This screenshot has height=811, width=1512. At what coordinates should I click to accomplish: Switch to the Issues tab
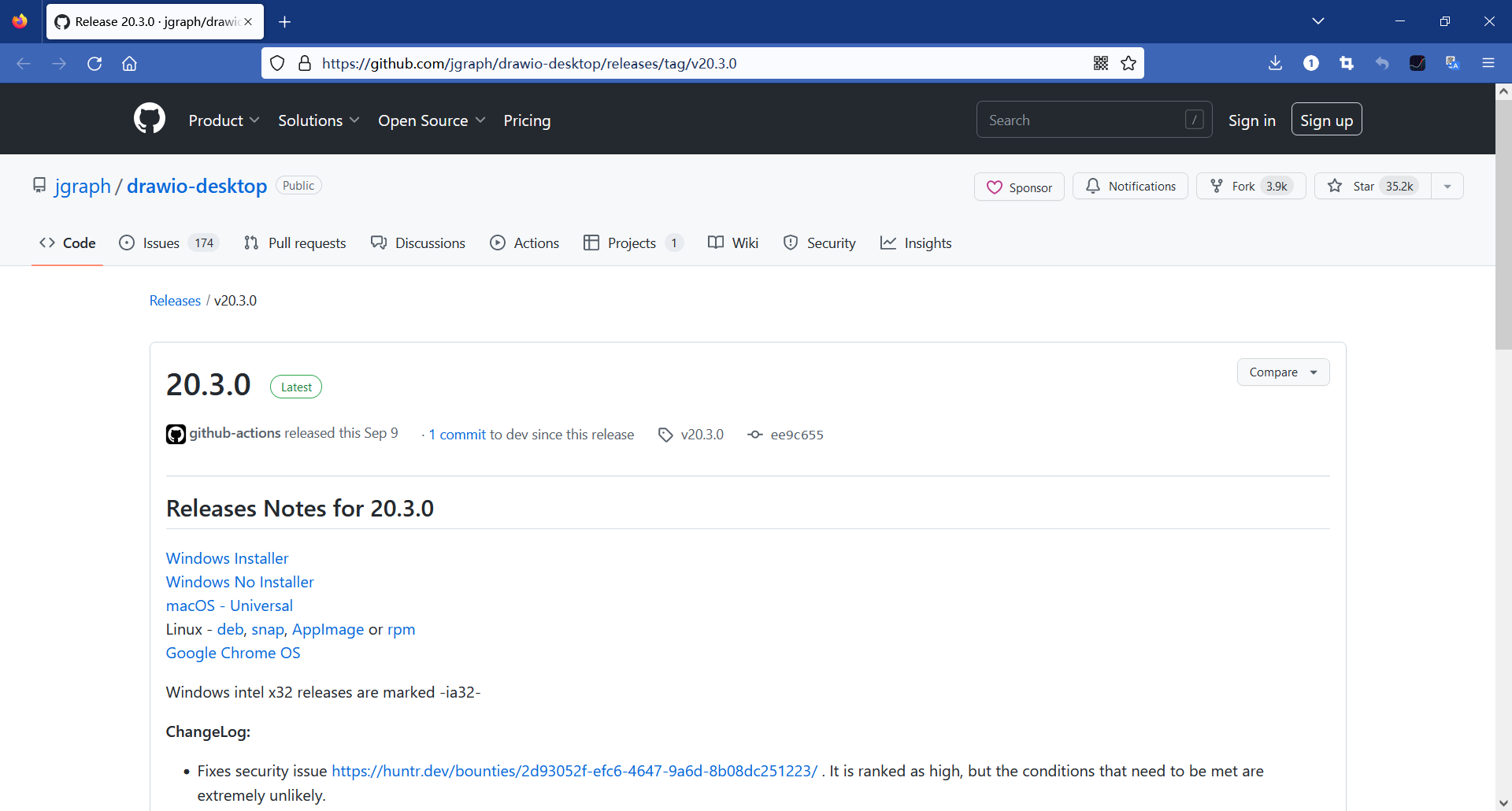click(169, 243)
